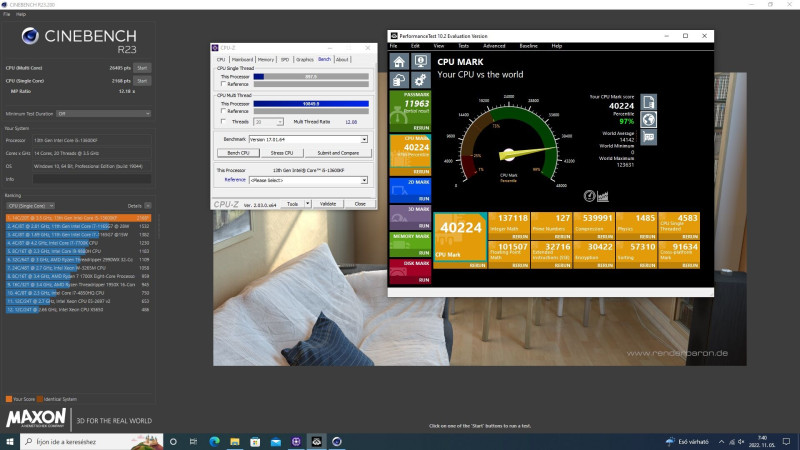Open Microsoft Edge from the taskbar

tap(214, 441)
